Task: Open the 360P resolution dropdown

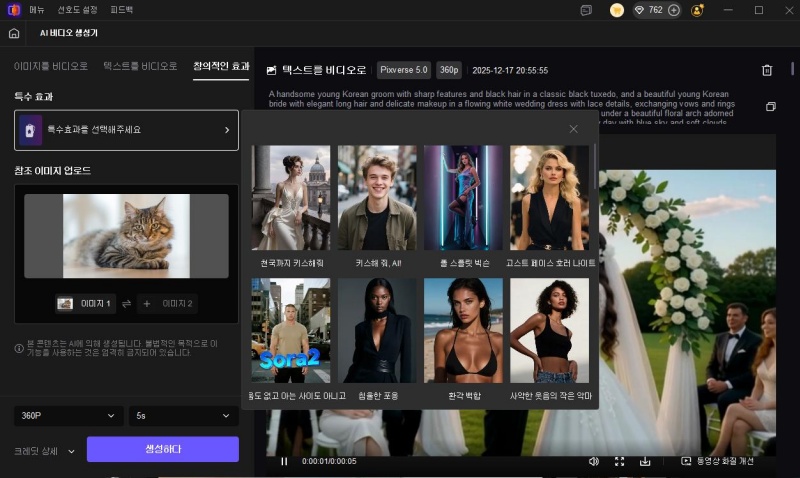Action: tap(68, 415)
